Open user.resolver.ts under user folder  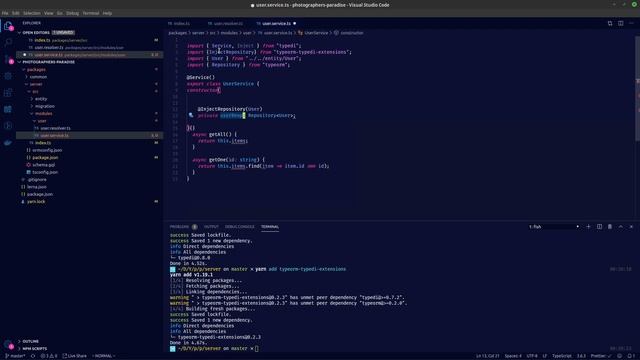coord(55,128)
